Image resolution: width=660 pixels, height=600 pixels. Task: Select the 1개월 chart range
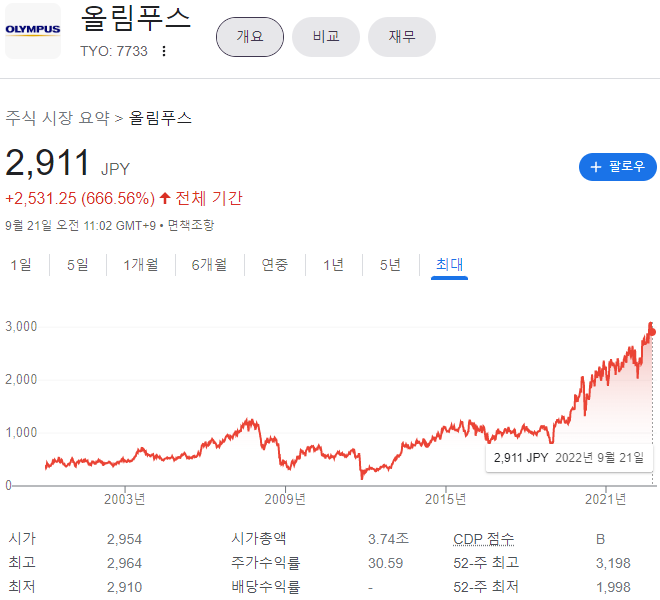coord(141,265)
